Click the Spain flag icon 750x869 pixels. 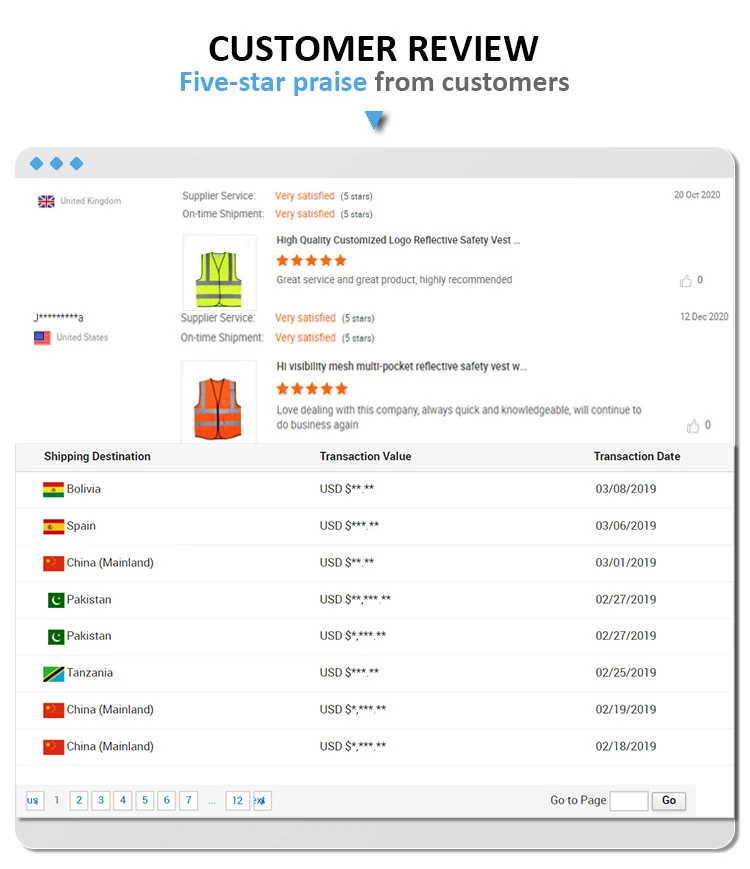[53, 526]
